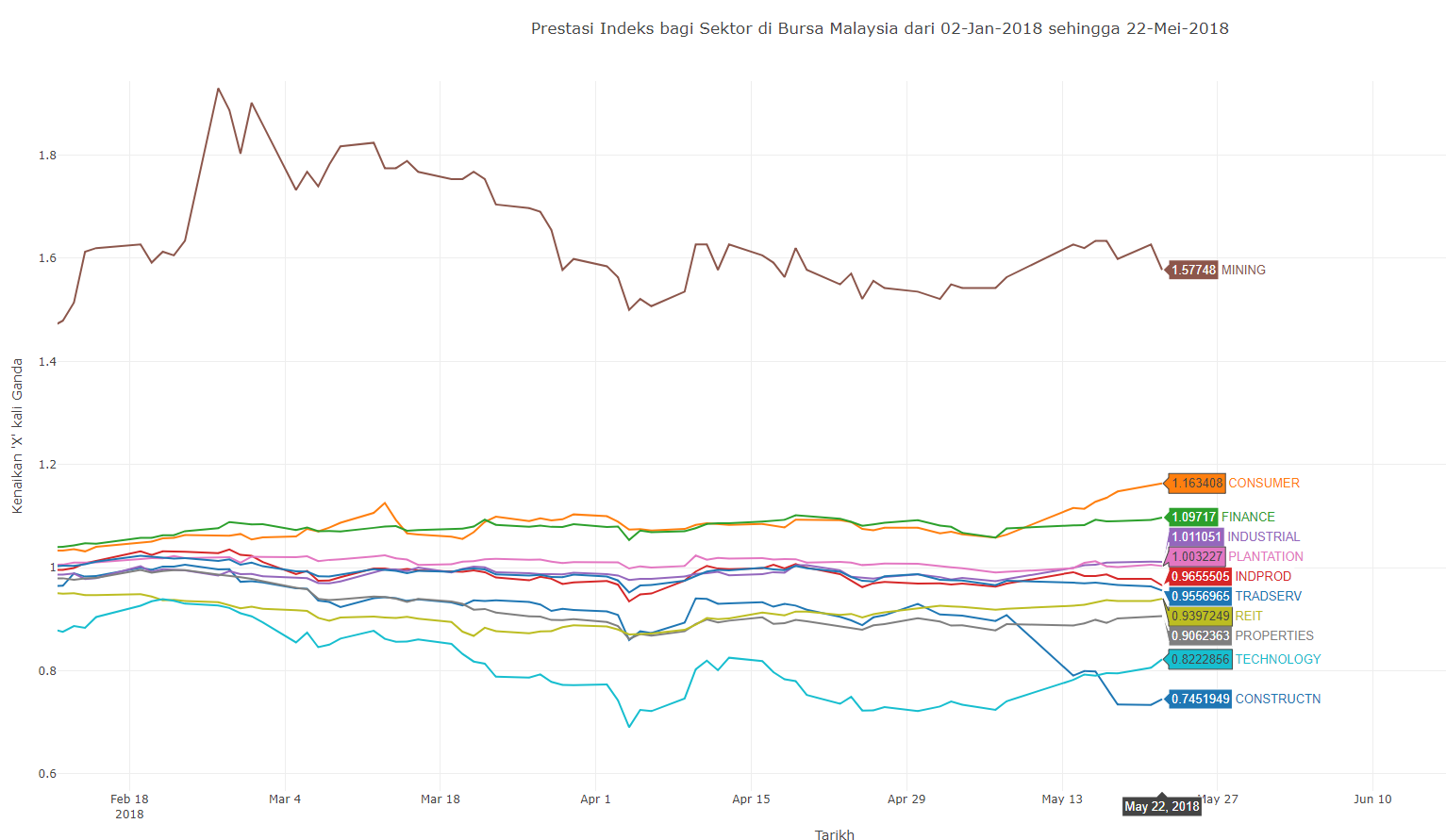Click the TECHNOLOGY series label

[x=1277, y=659]
